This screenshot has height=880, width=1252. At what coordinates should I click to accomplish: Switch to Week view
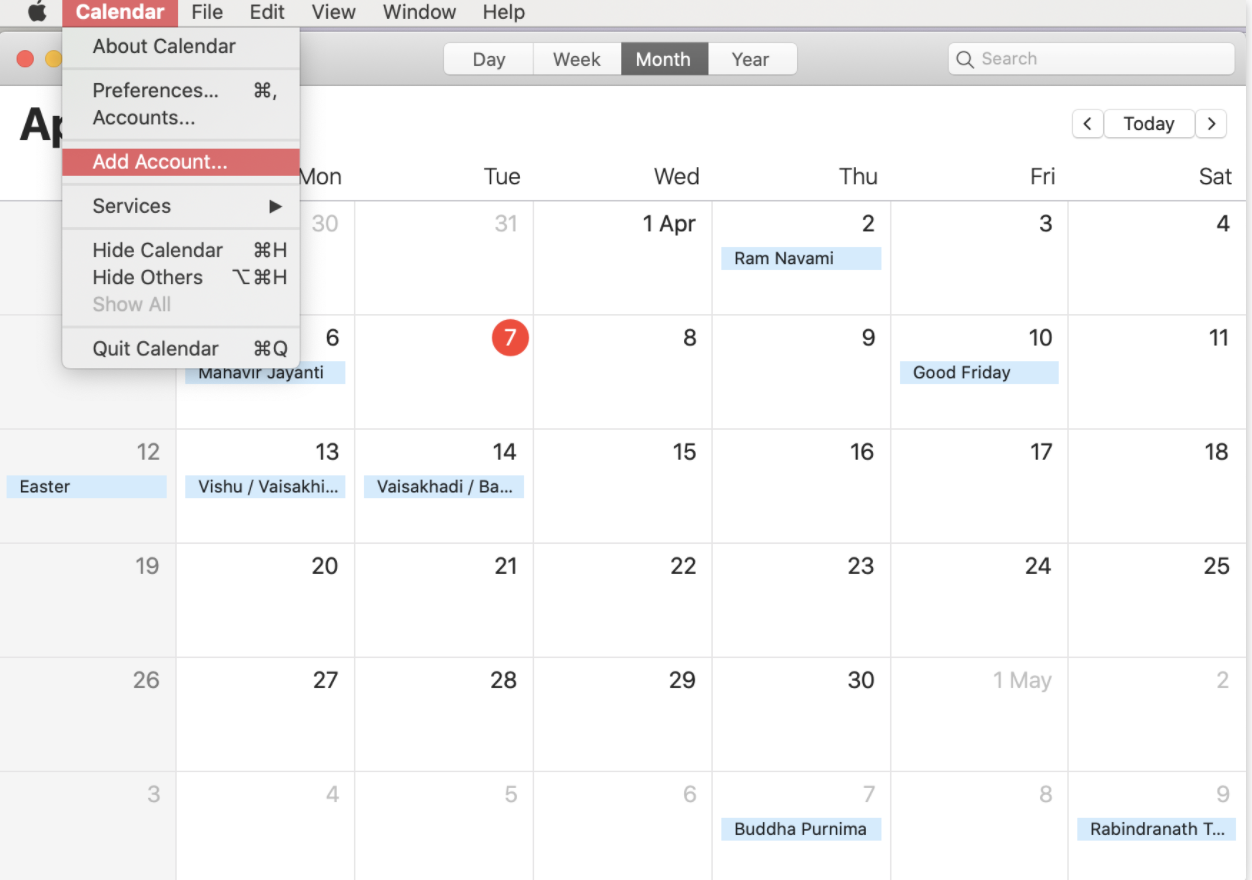[x=576, y=59]
